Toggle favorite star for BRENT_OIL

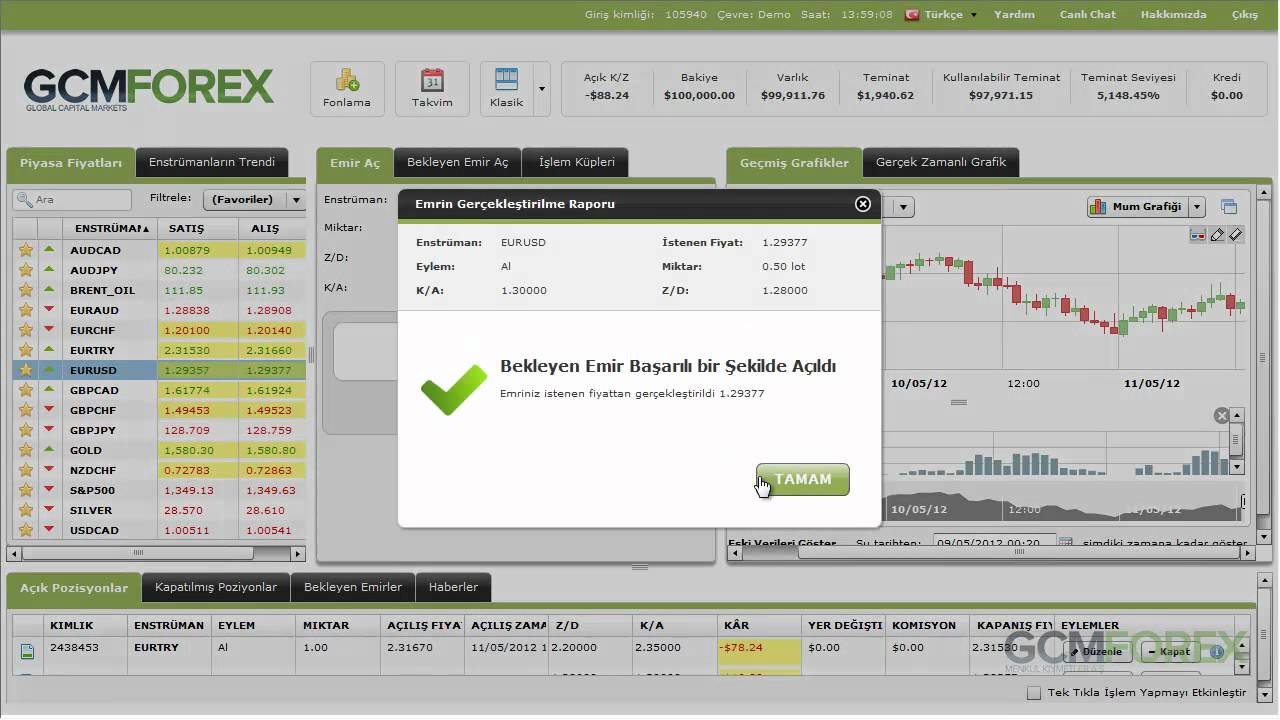point(25,290)
